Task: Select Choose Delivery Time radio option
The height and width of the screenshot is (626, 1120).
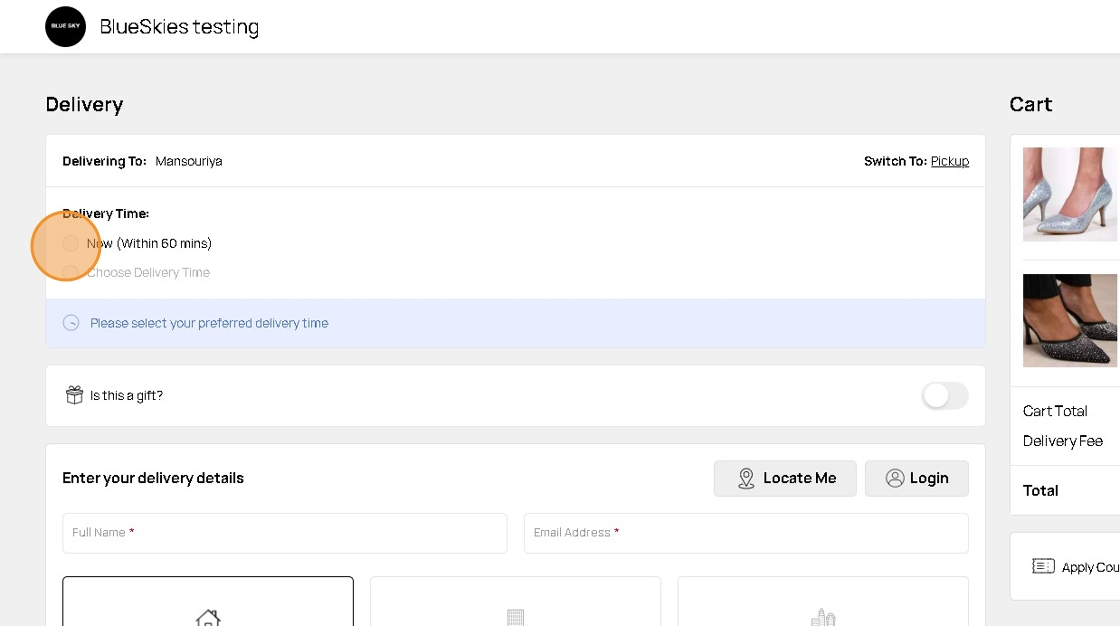Action: click(x=70, y=272)
